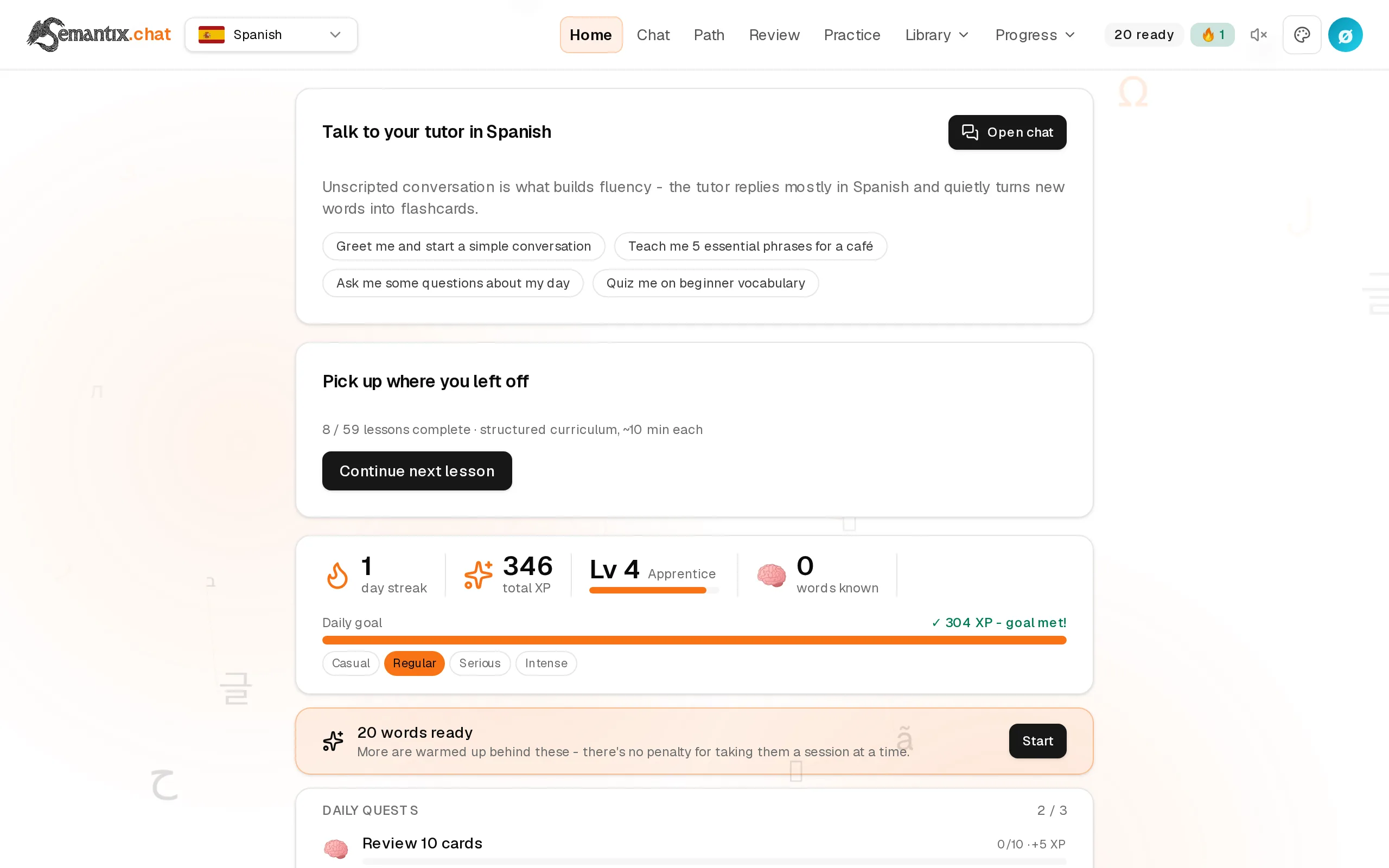Expand the Progress menu
The height and width of the screenshot is (868, 1389).
pos(1035,35)
